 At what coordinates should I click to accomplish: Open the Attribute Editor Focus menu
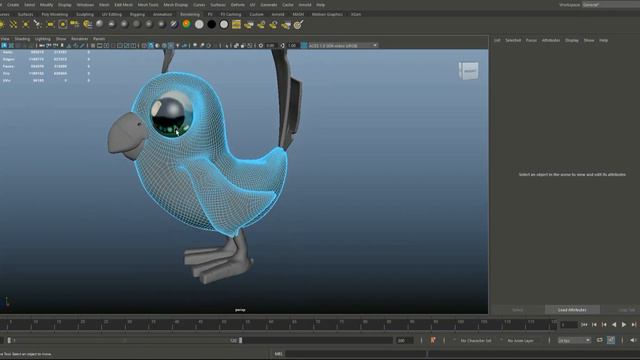(531, 40)
